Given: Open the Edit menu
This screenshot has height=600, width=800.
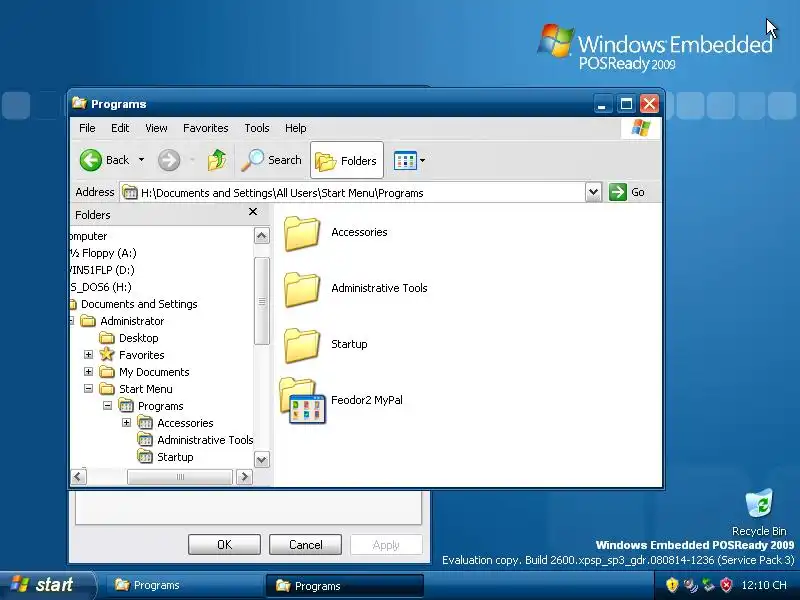Looking at the screenshot, I should (x=120, y=128).
